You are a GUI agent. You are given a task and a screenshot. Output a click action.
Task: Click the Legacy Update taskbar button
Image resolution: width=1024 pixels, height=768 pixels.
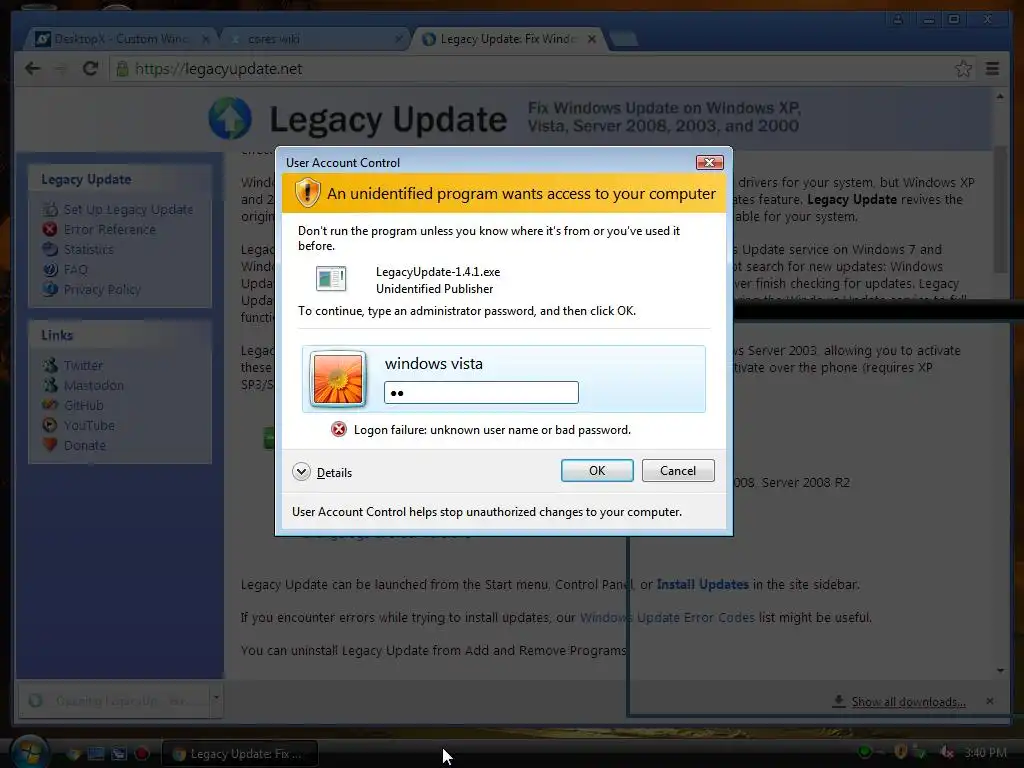(x=240, y=754)
